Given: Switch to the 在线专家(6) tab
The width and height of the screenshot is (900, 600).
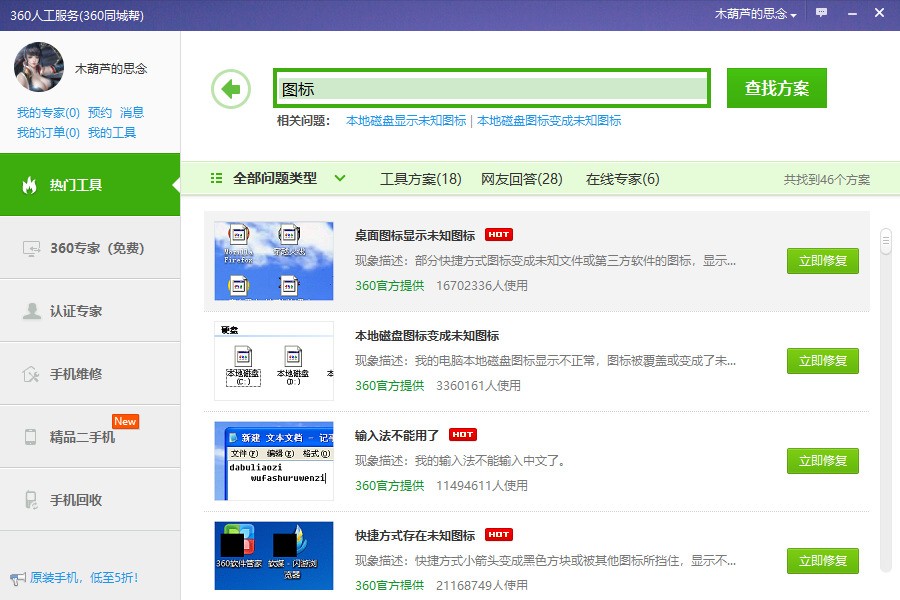Looking at the screenshot, I should (x=622, y=179).
